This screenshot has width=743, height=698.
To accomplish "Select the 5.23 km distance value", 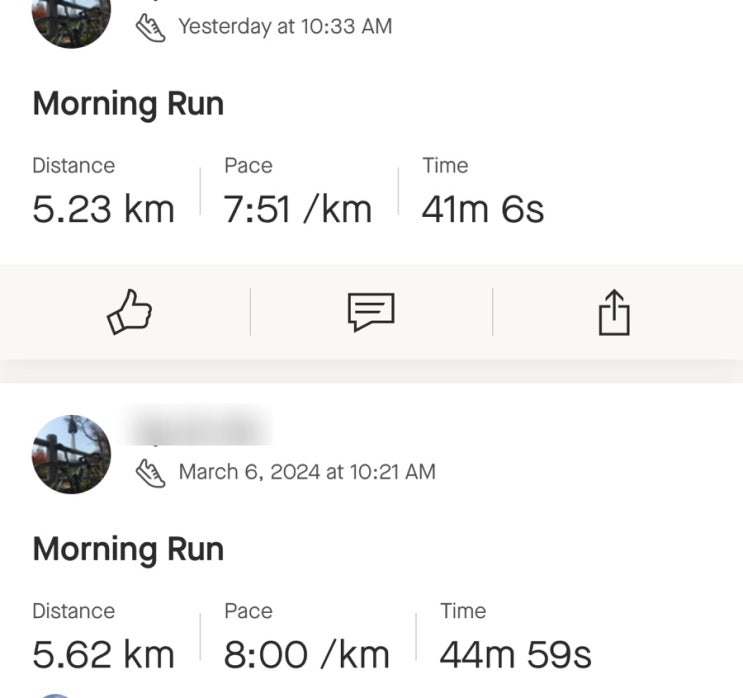I will (x=103, y=210).
